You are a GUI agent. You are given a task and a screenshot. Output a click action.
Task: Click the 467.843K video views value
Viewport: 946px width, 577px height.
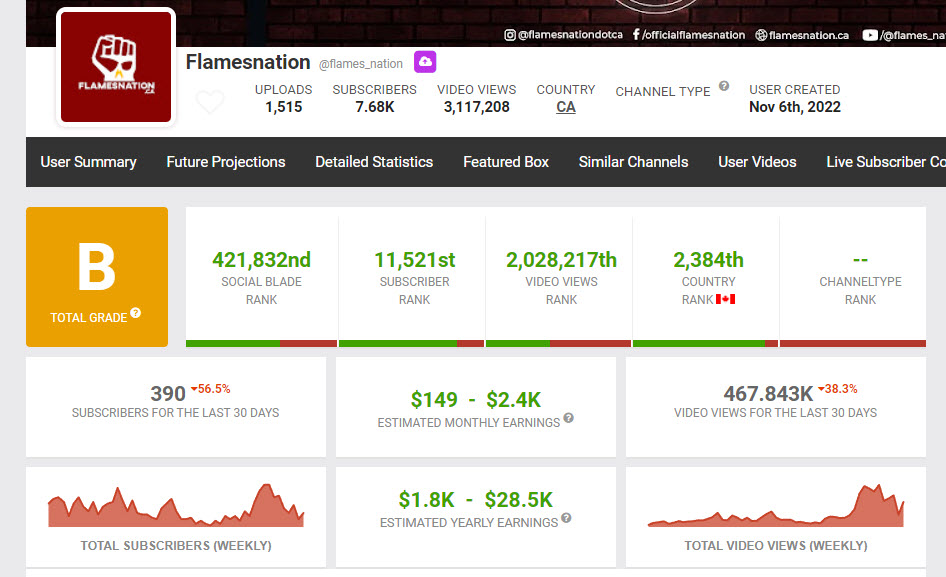point(768,394)
